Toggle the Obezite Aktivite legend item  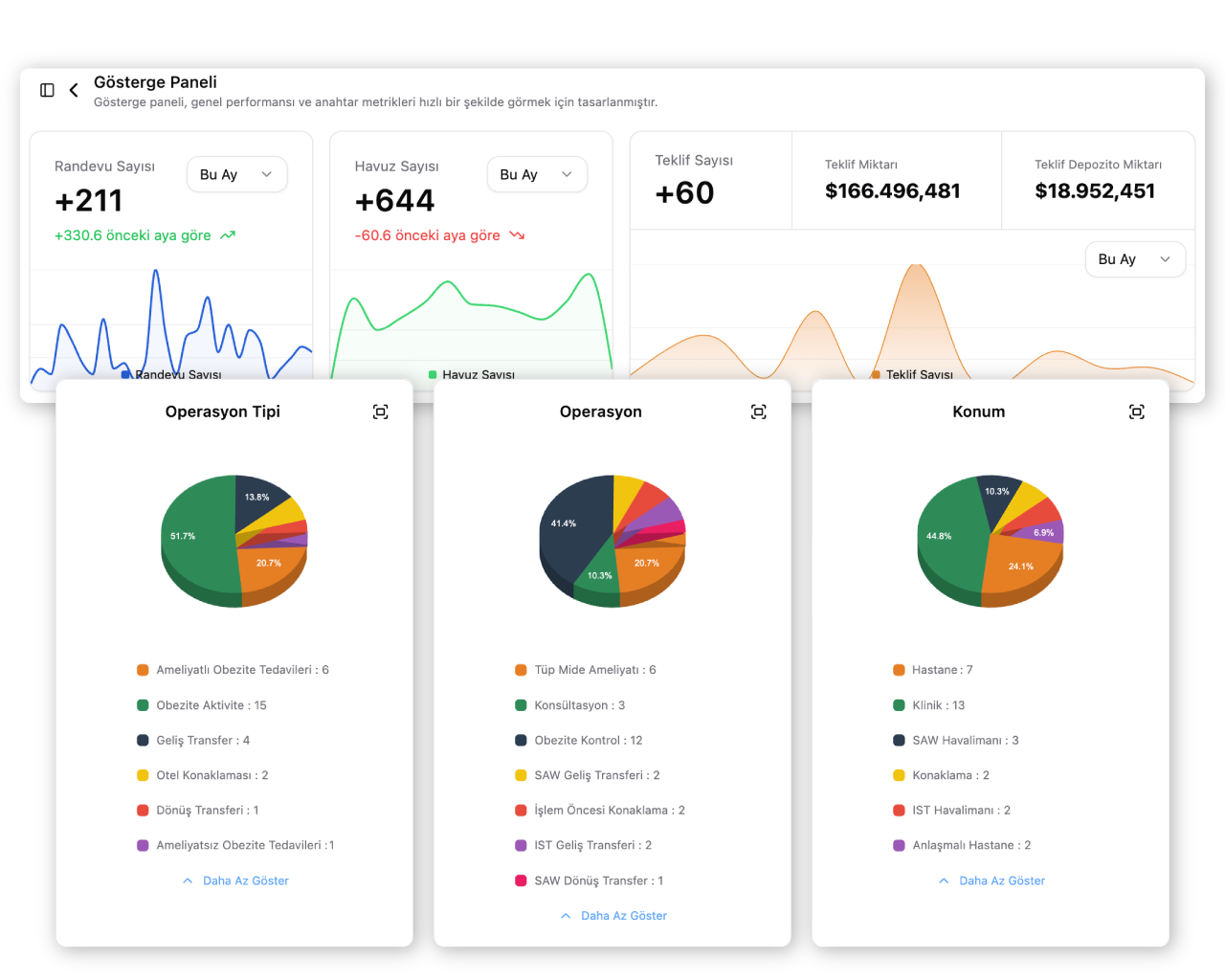211,705
